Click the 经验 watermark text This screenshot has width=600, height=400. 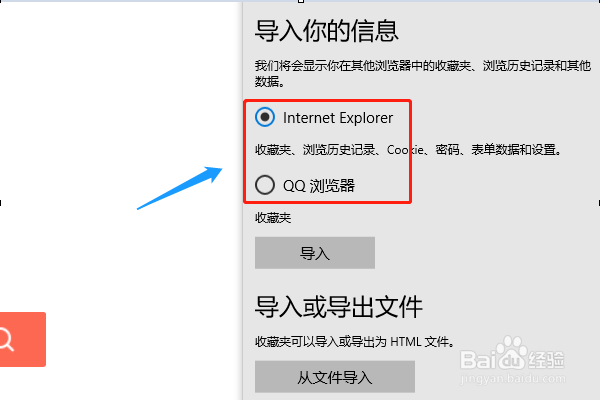tap(546, 360)
